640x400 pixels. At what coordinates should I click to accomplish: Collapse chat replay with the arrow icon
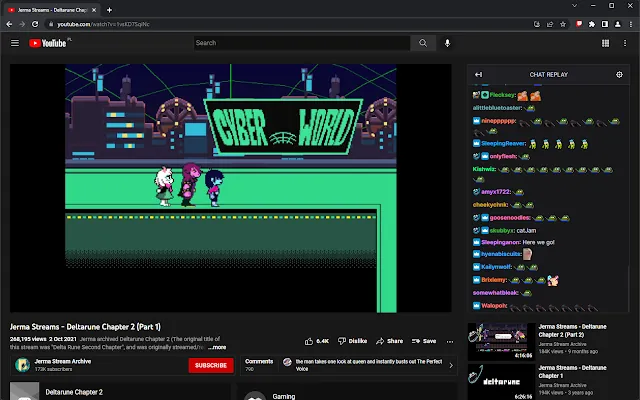478,74
